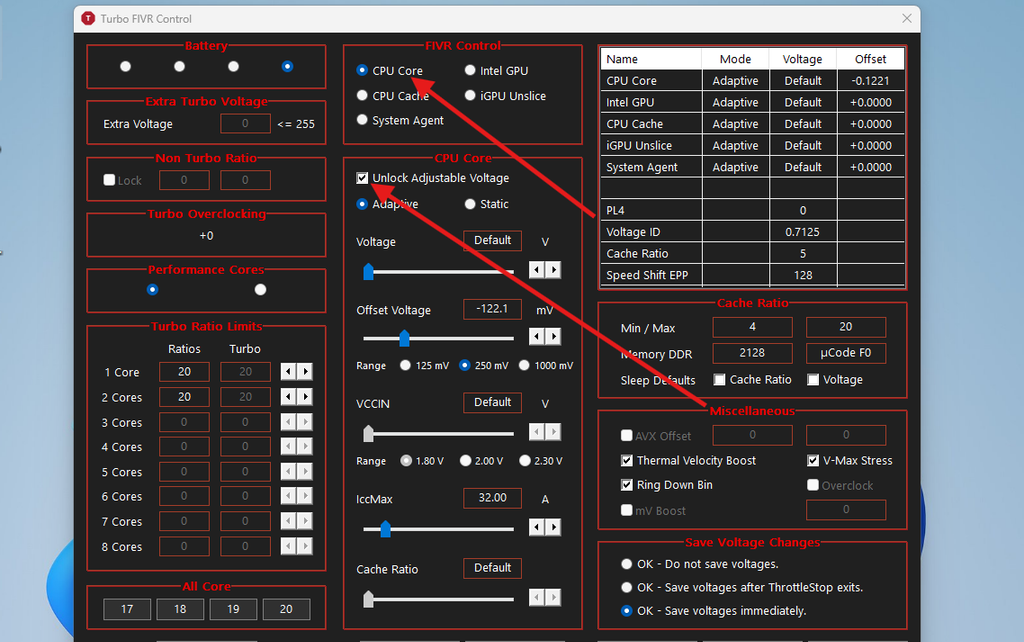Image resolution: width=1024 pixels, height=642 pixels.
Task: Toggle V-Max Stress checkbox
Action: tap(812, 460)
